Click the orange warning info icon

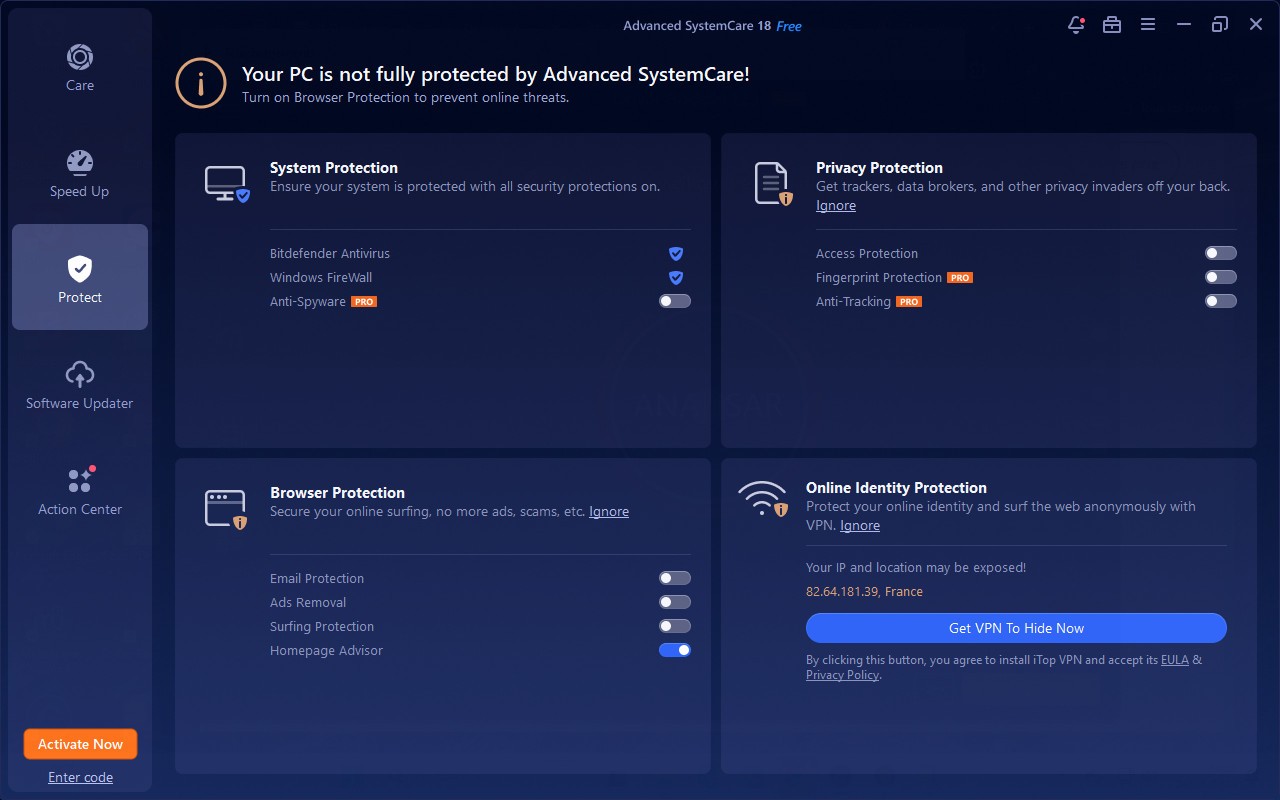[x=200, y=83]
